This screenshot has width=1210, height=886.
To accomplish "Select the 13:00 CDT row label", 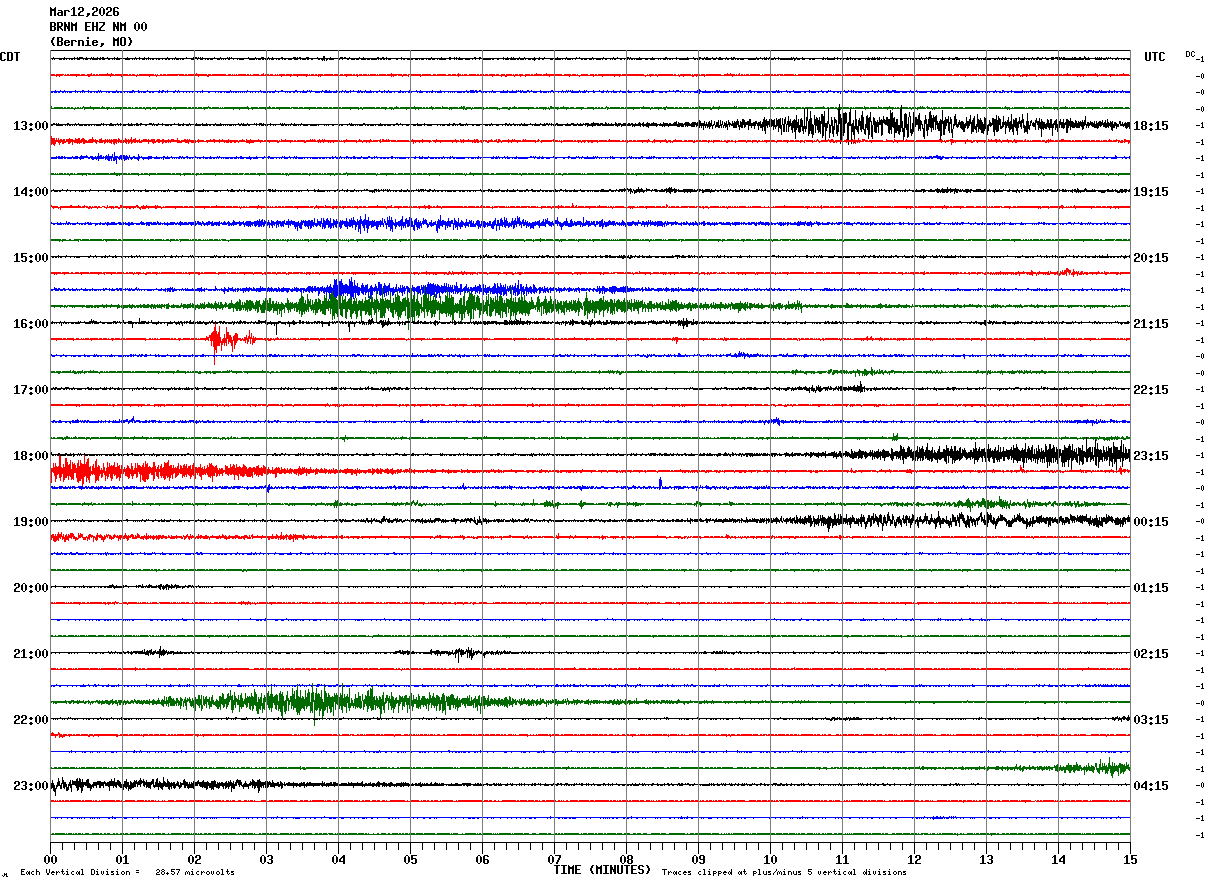I will tap(31, 126).
